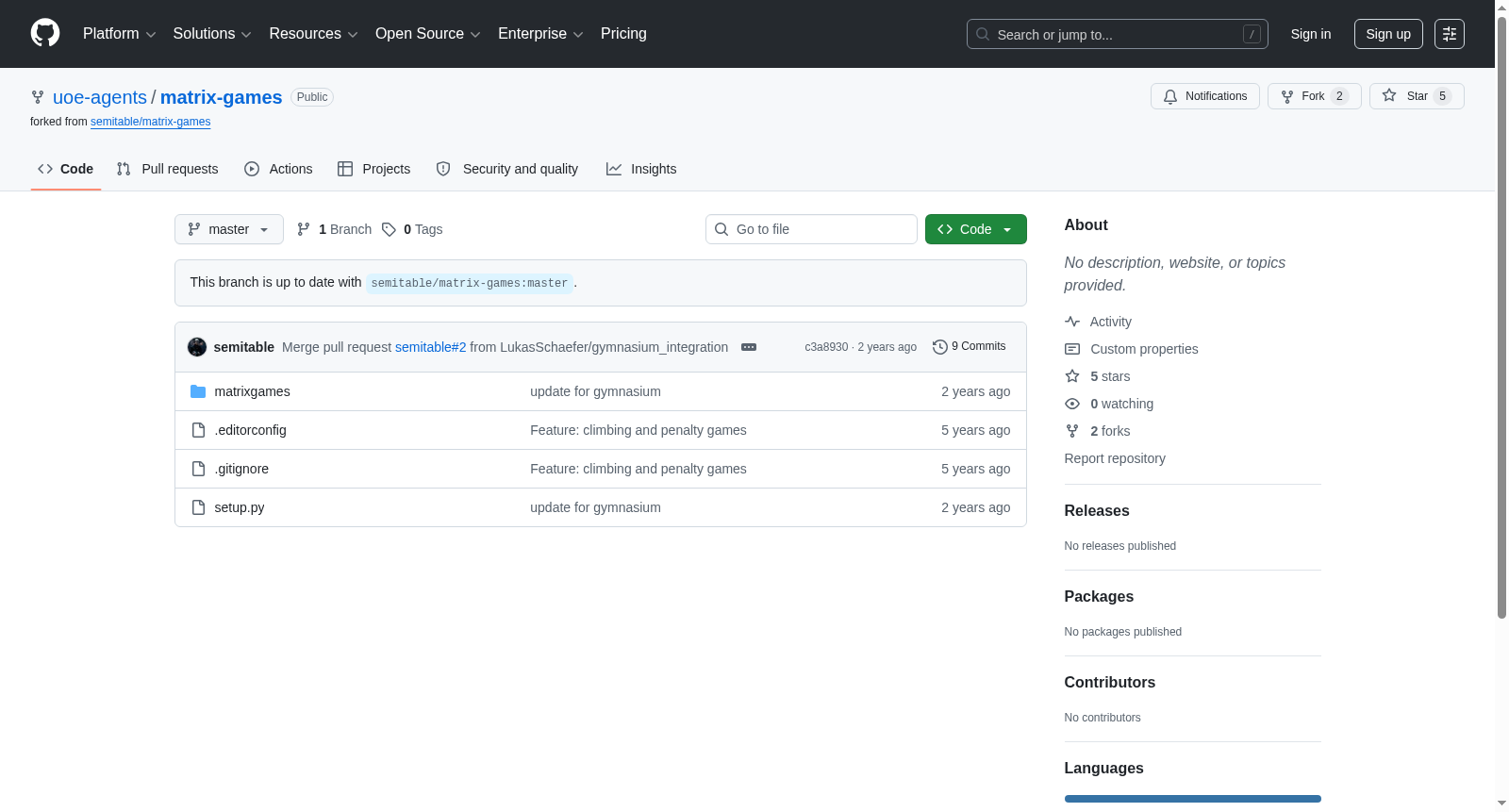1509x812 pixels.
Task: Switch to the Insights tab
Action: (x=641, y=169)
